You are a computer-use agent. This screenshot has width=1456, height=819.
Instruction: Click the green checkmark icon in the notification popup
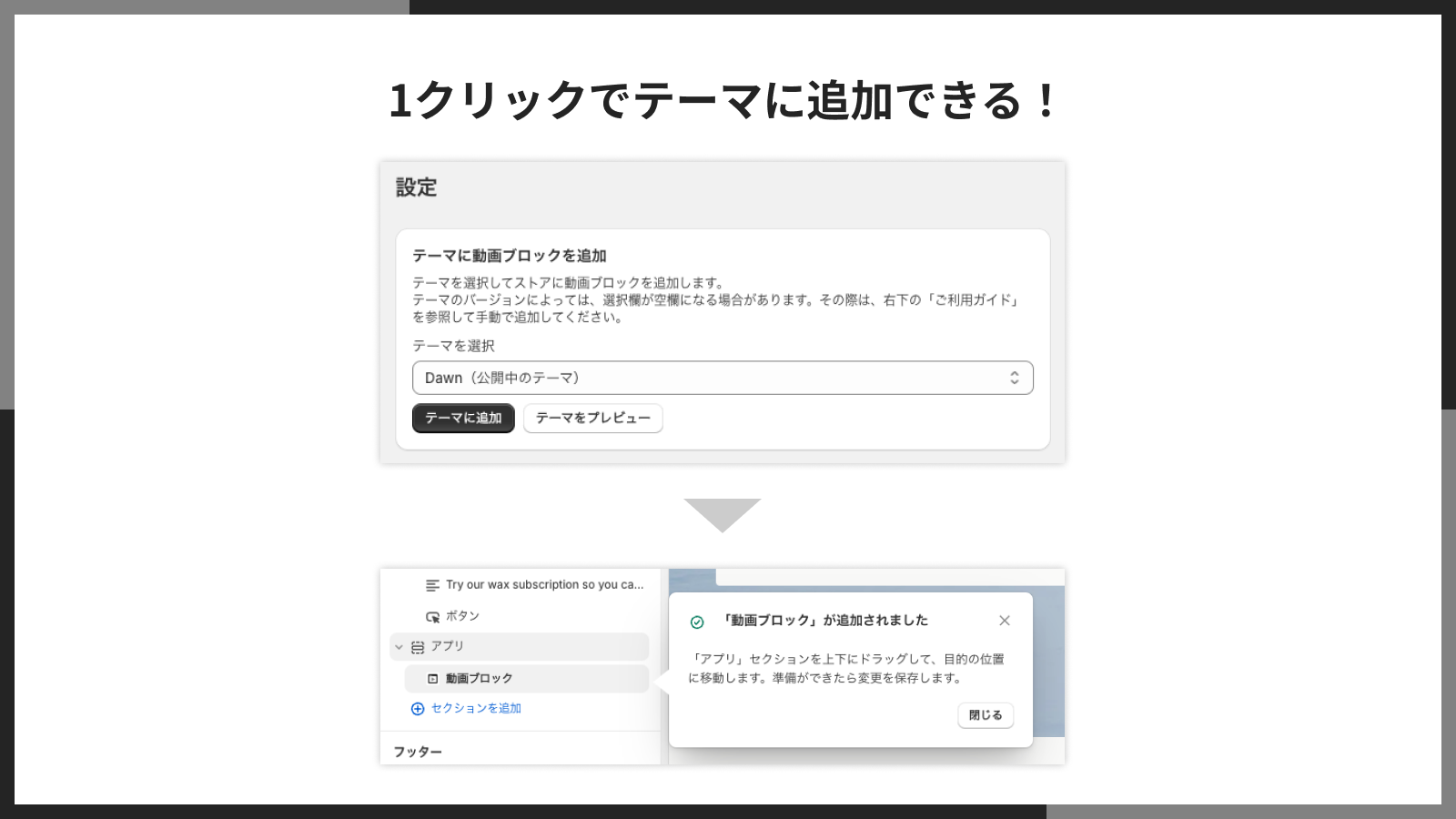tap(697, 621)
